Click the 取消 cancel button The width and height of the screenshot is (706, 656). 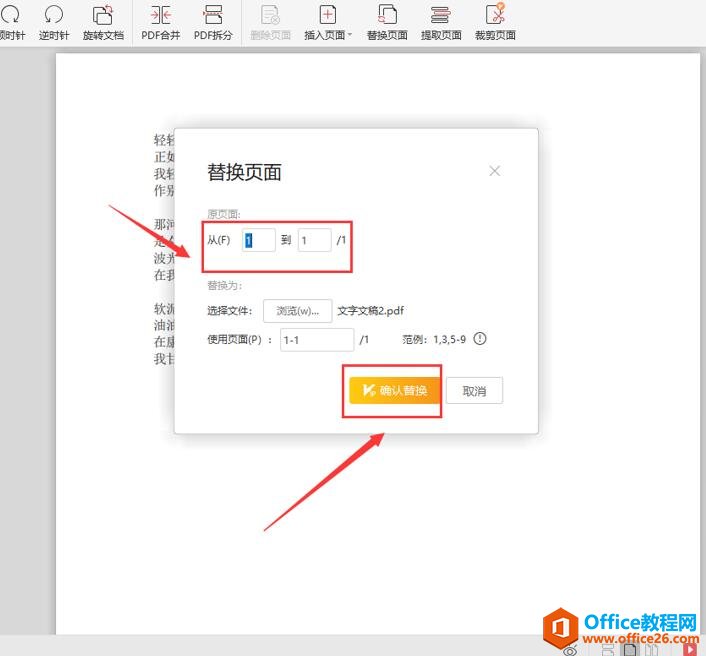click(474, 390)
